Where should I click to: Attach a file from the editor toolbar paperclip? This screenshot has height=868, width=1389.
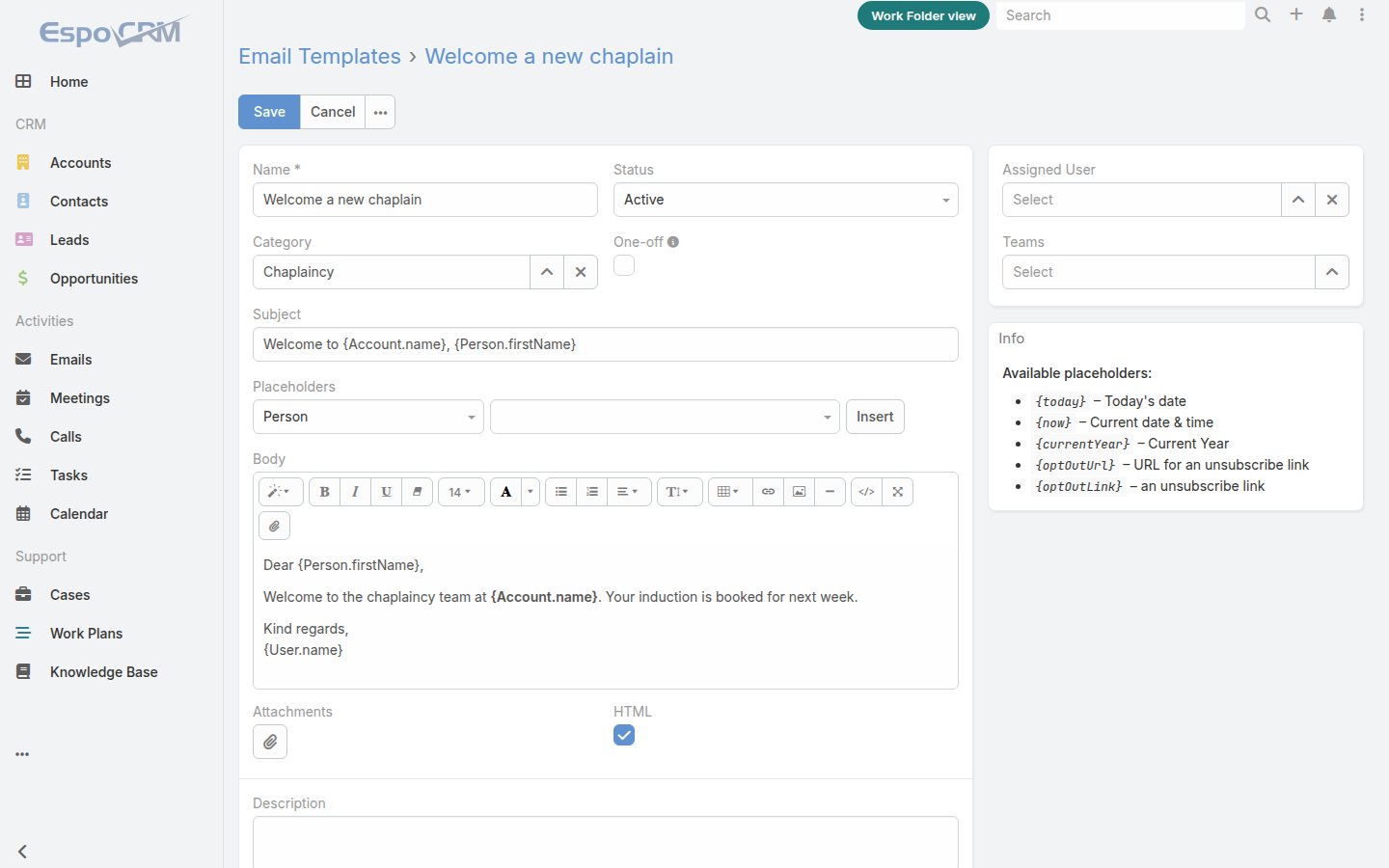[x=274, y=526]
